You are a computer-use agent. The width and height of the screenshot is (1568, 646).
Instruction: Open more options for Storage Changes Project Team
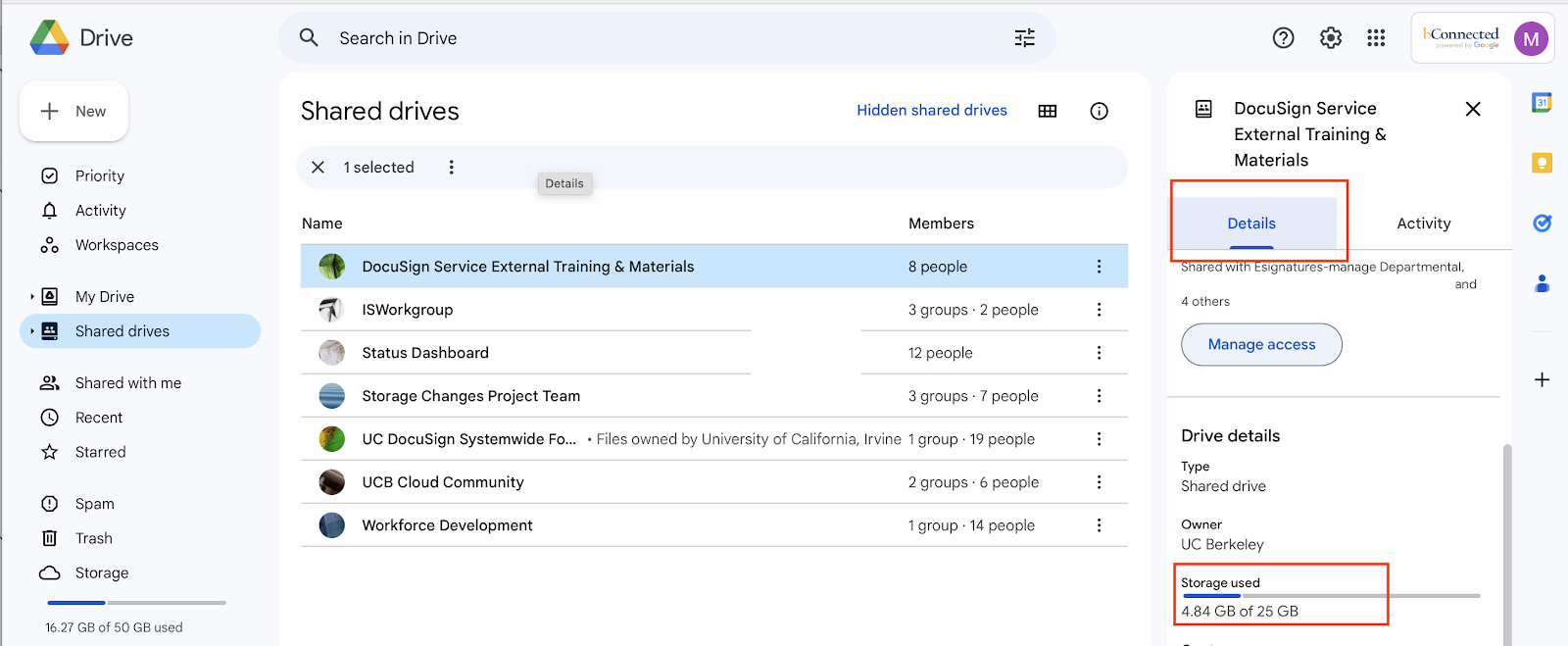tap(1099, 396)
